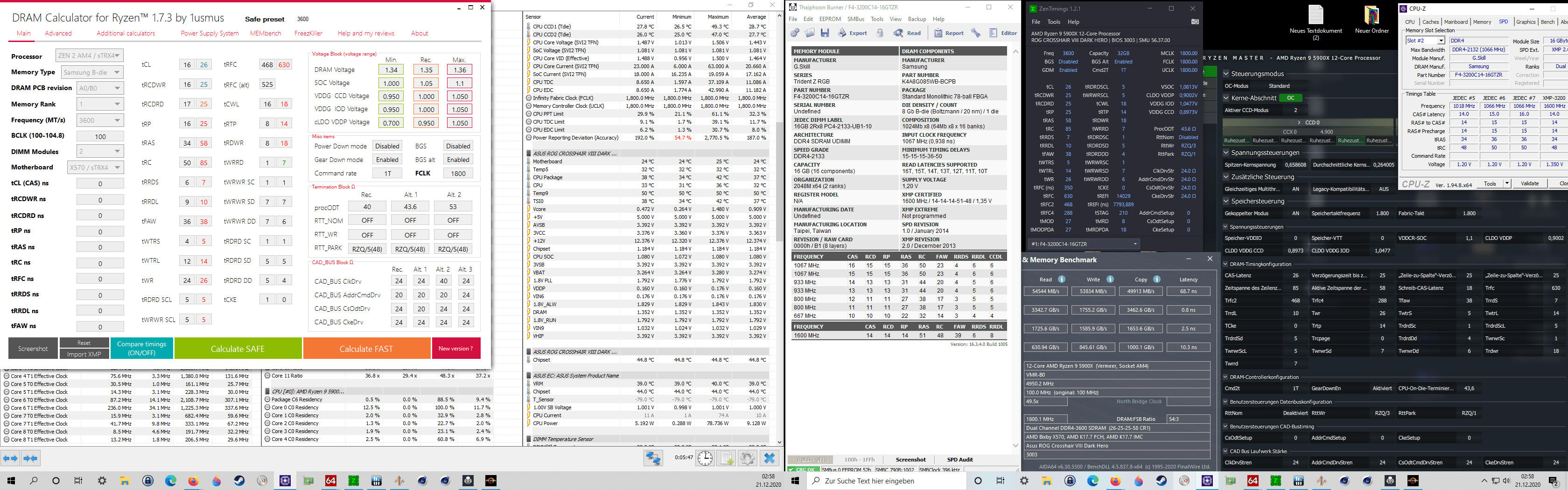Click the Windows Start button on left taskbar
Screen dimensions: 1568x490
click(x=11, y=480)
